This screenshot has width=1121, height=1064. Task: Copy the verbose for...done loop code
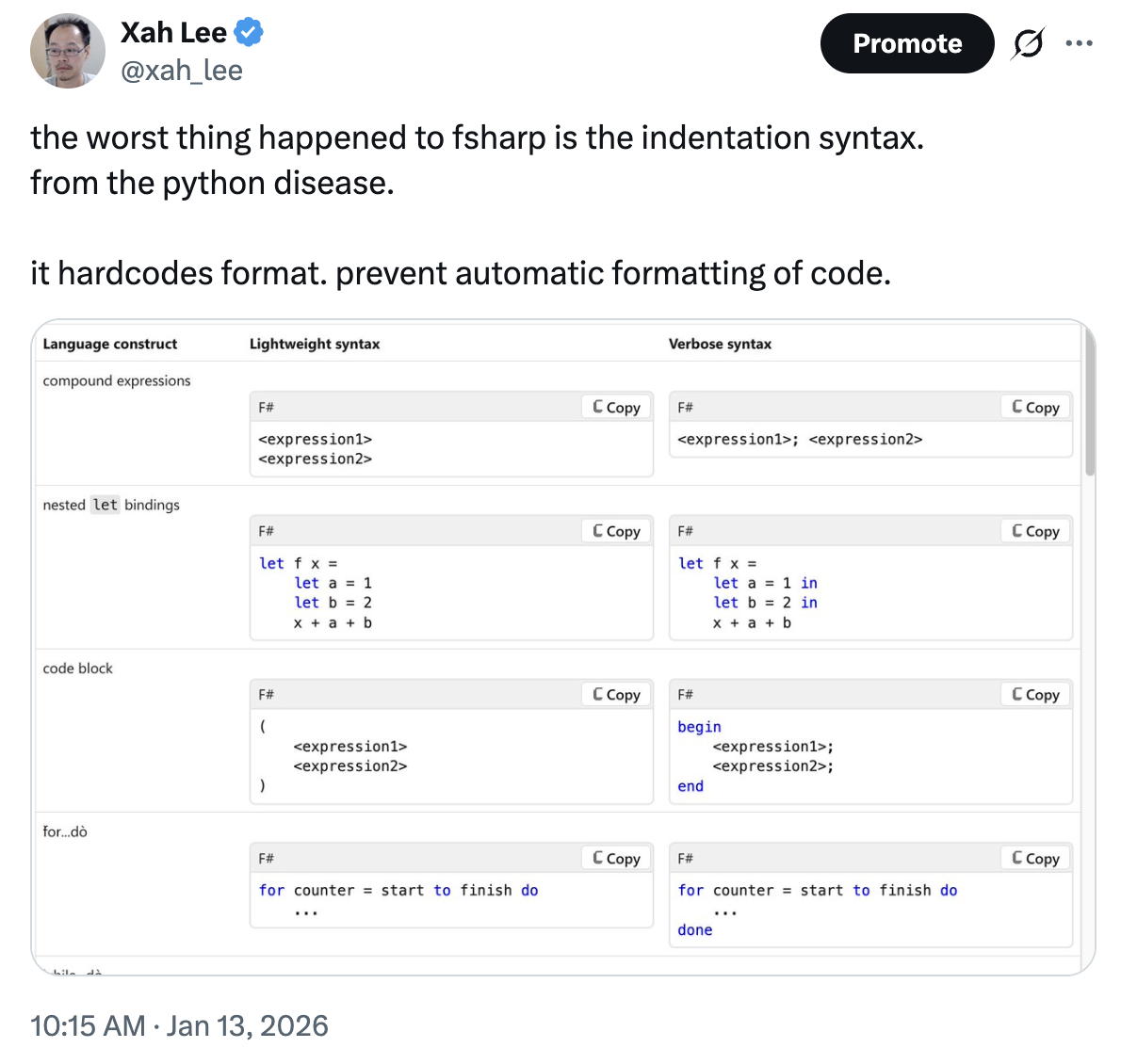point(1034,858)
